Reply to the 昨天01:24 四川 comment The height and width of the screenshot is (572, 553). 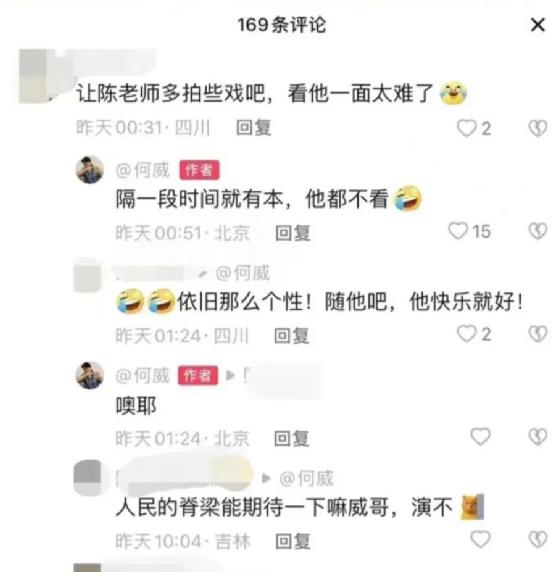291,336
